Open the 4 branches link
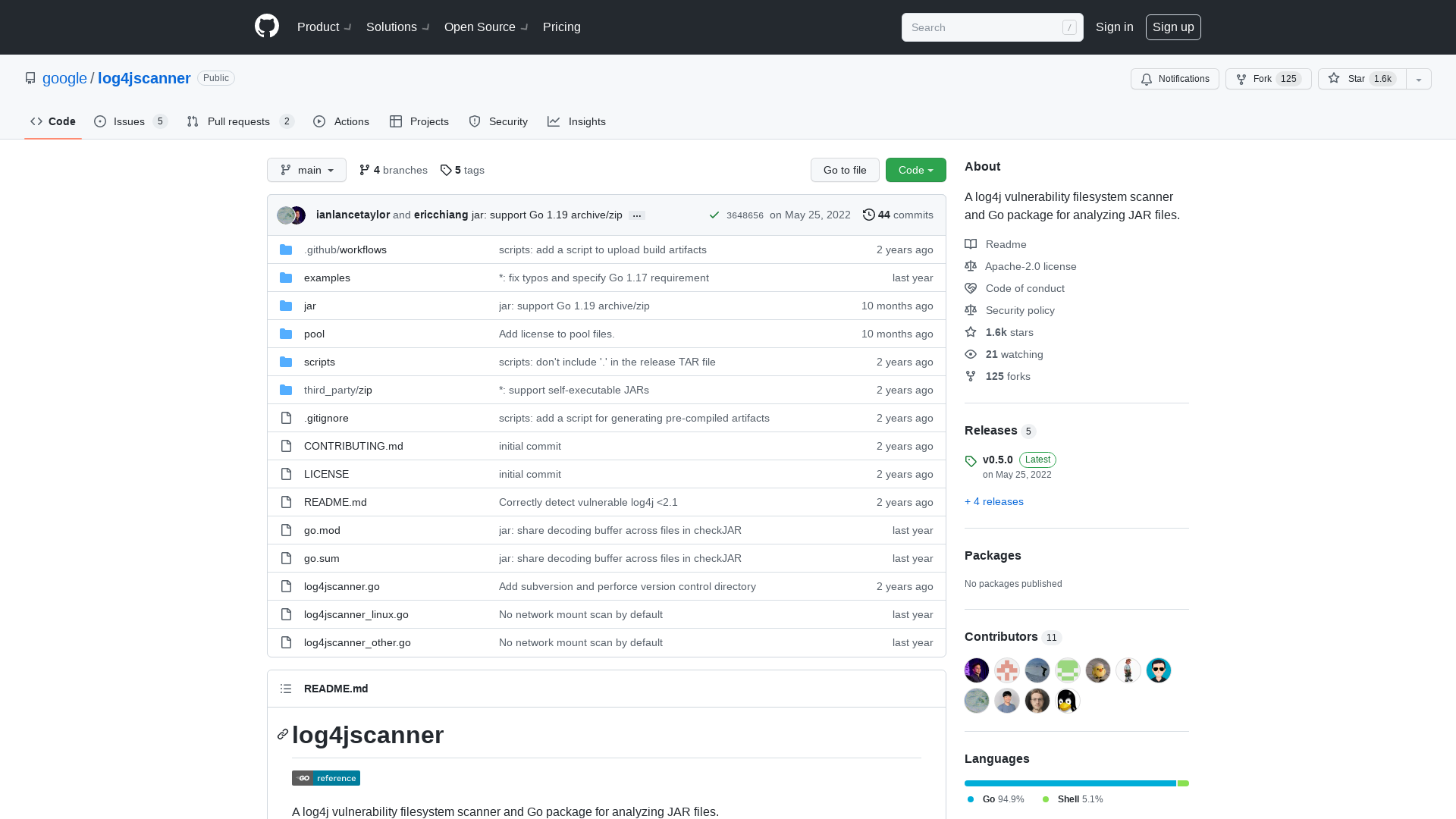Viewport: 1456px width, 819px height. [x=394, y=170]
